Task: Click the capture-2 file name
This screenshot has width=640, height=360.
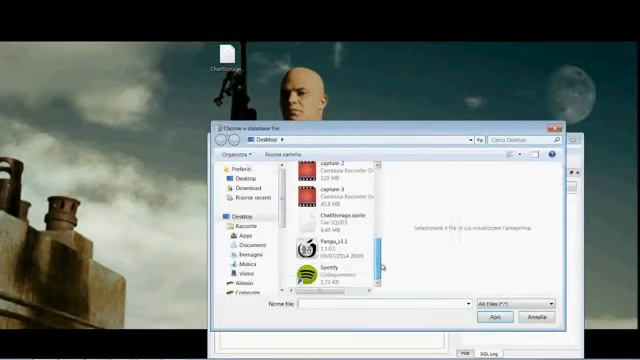Action: tap(332, 163)
